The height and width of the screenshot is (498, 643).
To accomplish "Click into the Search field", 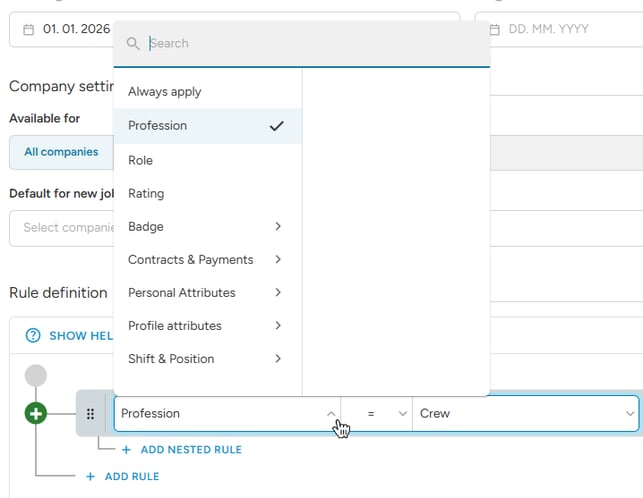I will click(x=310, y=44).
